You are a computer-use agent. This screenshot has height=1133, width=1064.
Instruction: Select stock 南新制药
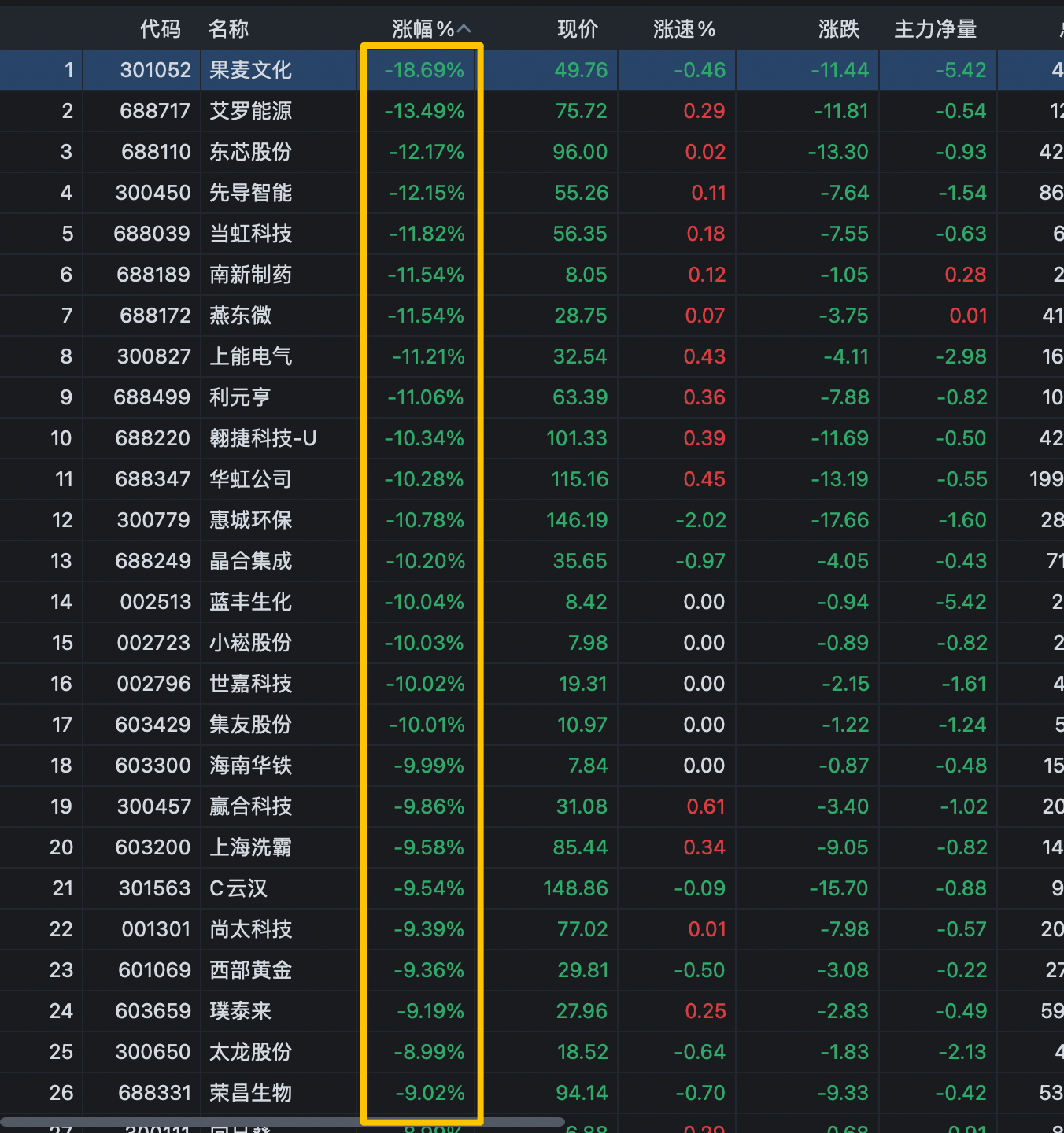[250, 275]
